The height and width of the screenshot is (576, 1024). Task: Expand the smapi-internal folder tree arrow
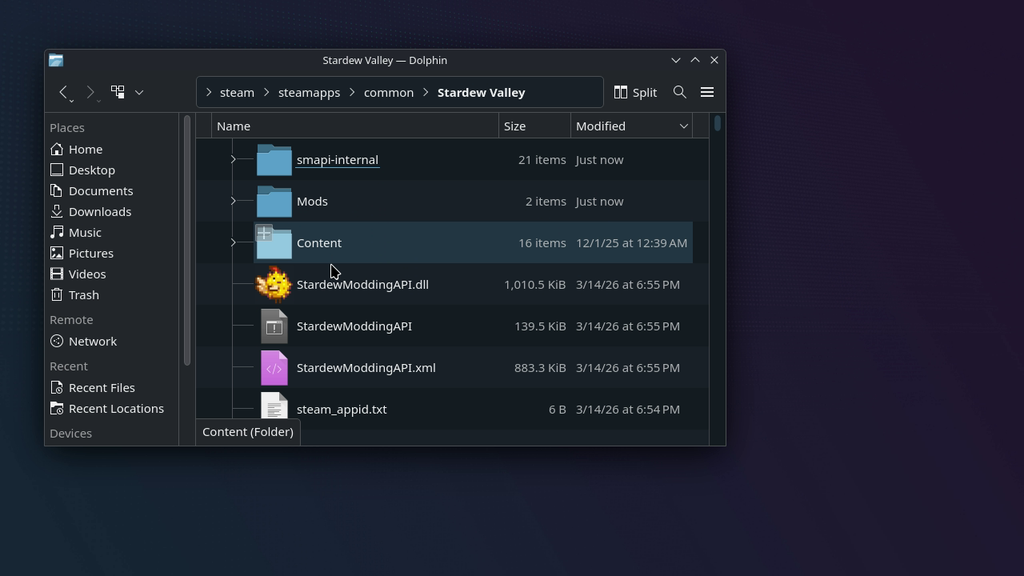pos(233,159)
